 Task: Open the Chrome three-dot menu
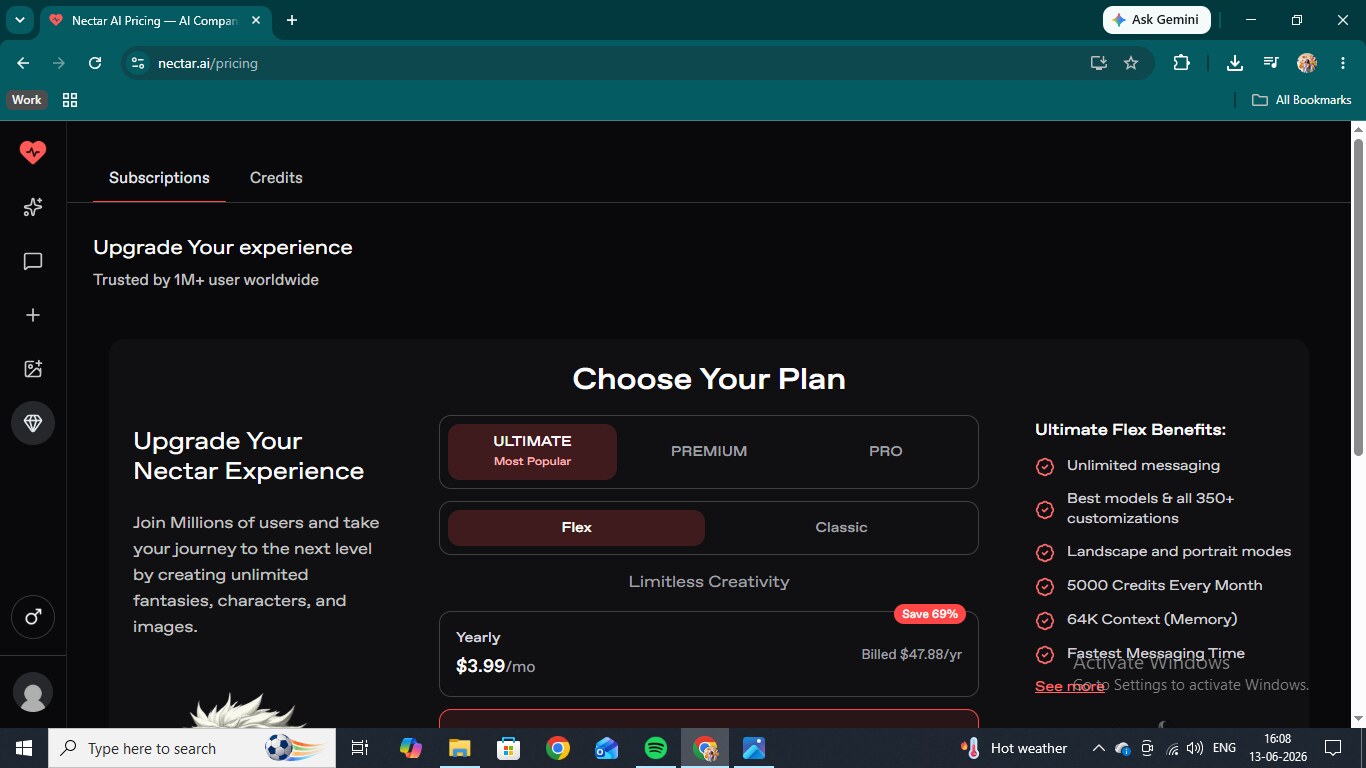1343,63
